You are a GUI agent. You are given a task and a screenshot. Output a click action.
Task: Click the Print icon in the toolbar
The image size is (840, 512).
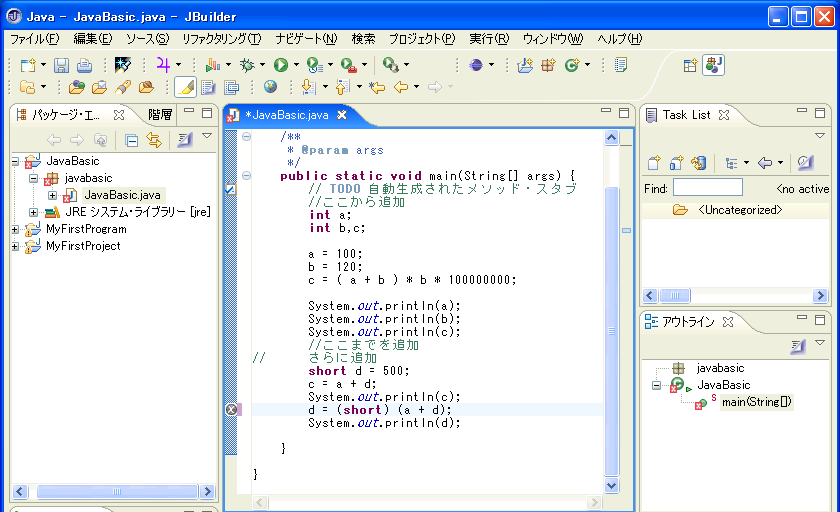click(84, 65)
